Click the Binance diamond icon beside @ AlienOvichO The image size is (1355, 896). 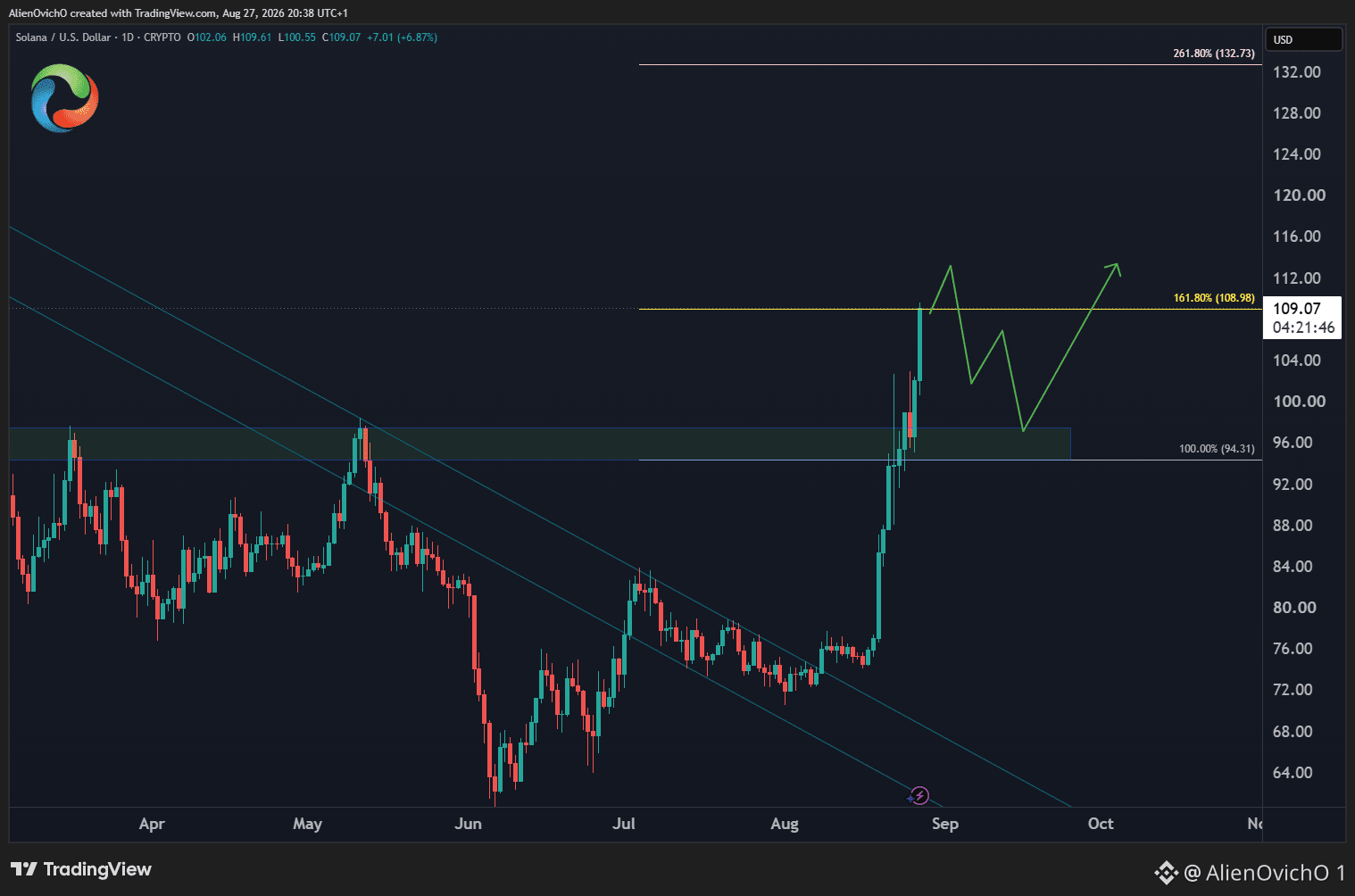pyautogui.click(x=1166, y=873)
